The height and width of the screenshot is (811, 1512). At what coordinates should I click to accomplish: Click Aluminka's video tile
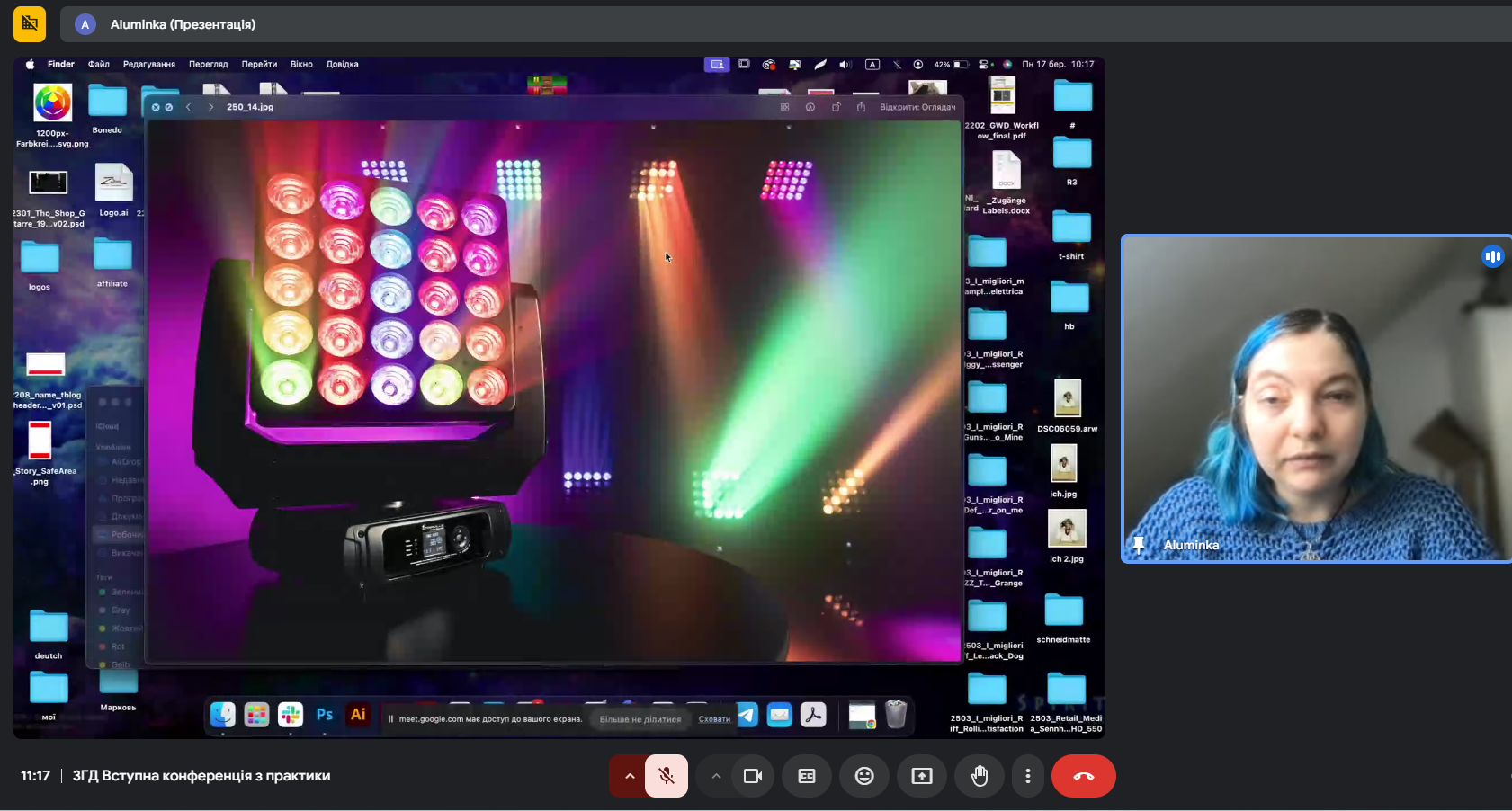(1315, 398)
